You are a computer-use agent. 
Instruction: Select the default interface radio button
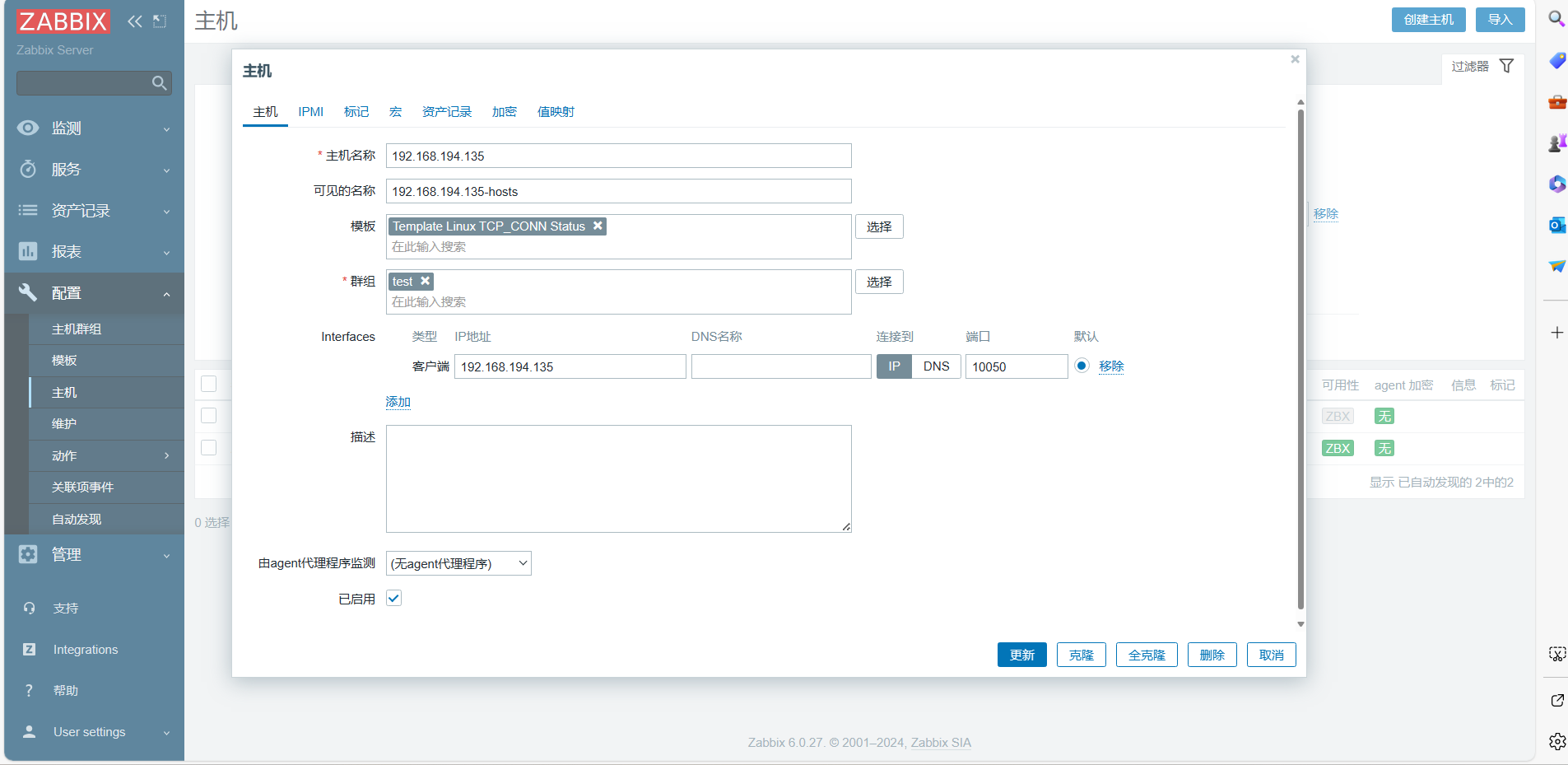tap(1082, 366)
